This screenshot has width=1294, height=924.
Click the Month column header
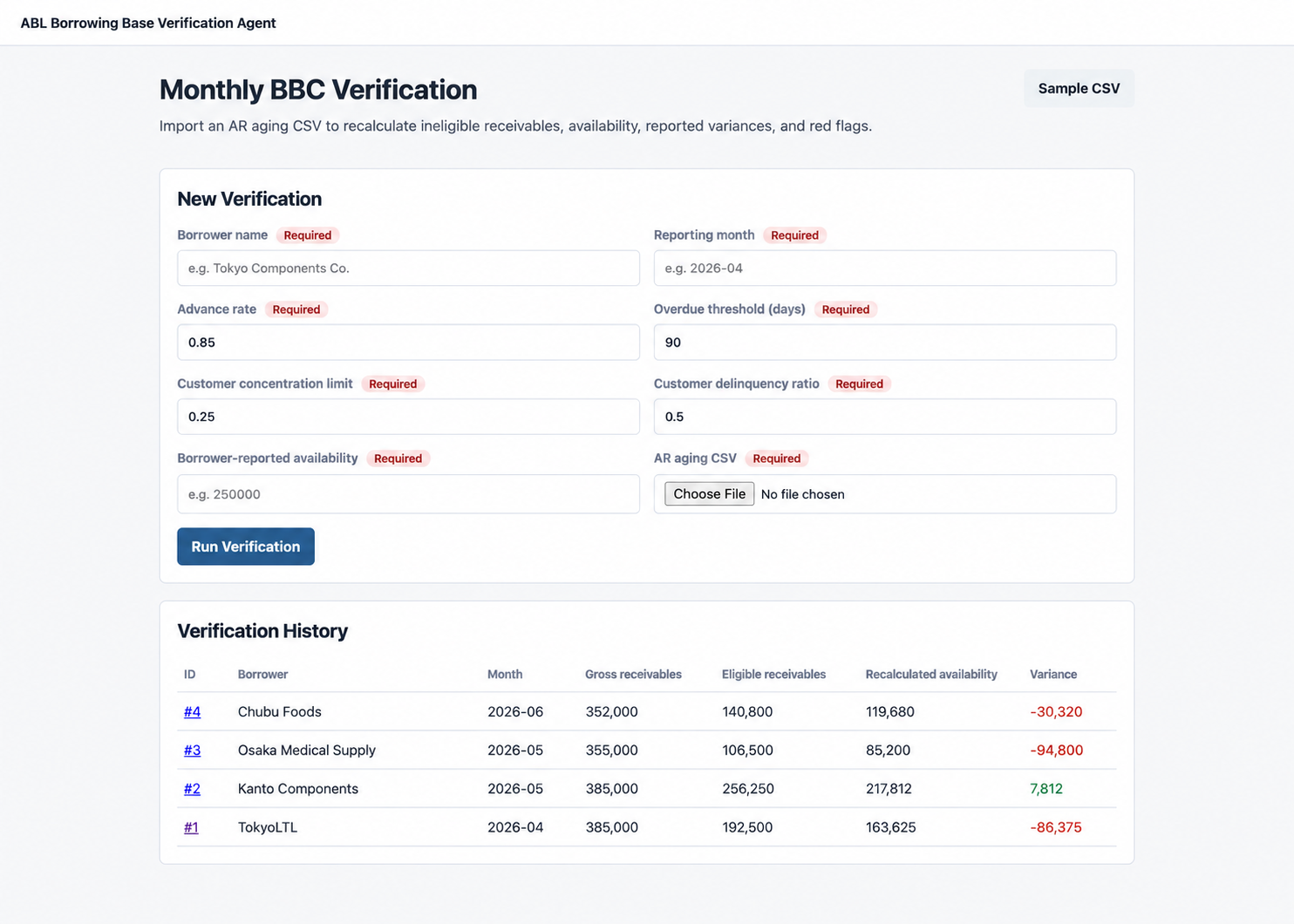click(505, 675)
